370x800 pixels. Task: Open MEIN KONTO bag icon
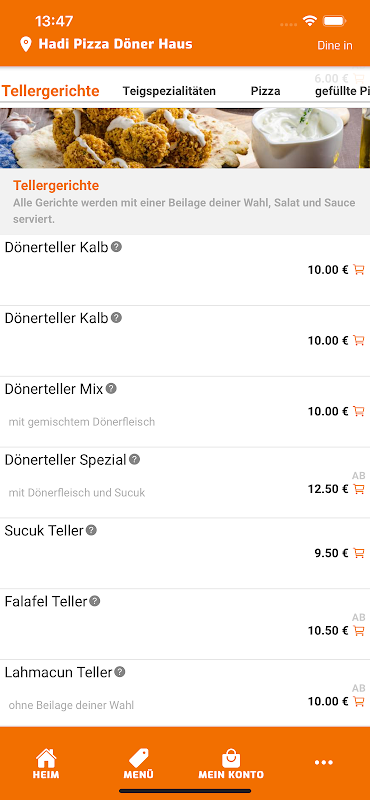point(231,763)
